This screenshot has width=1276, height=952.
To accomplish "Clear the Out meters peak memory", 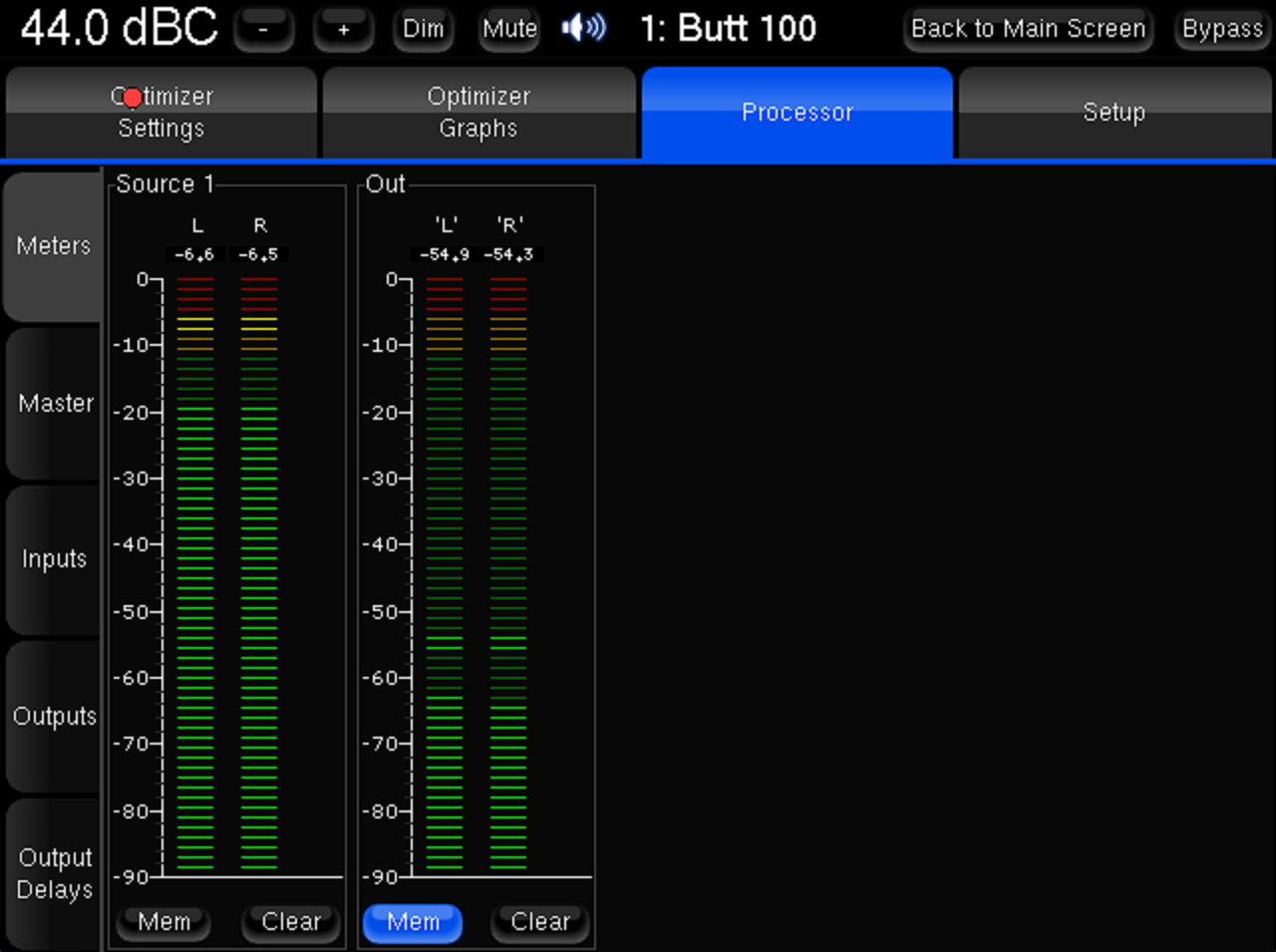I will point(540,922).
